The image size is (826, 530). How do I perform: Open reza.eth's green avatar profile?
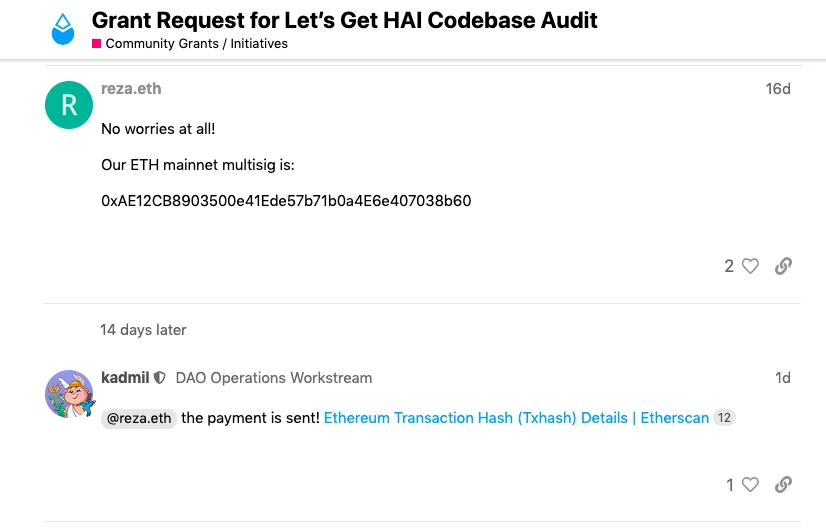coord(69,105)
